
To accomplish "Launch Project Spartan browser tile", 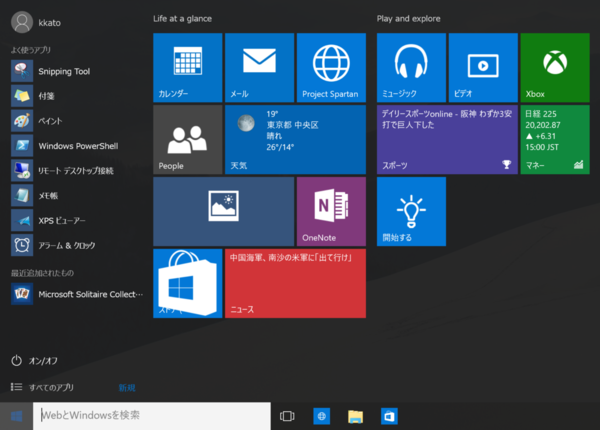I will coord(331,68).
